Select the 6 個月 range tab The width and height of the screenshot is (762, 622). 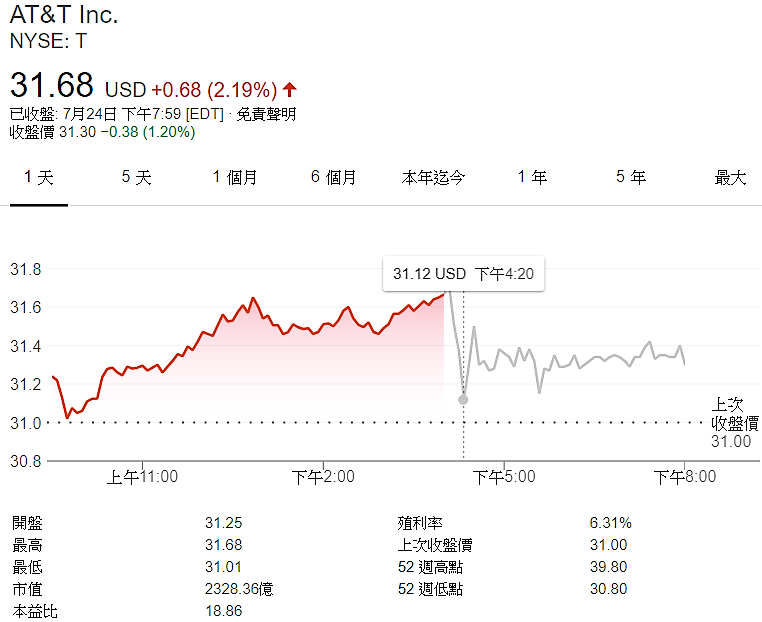point(333,178)
